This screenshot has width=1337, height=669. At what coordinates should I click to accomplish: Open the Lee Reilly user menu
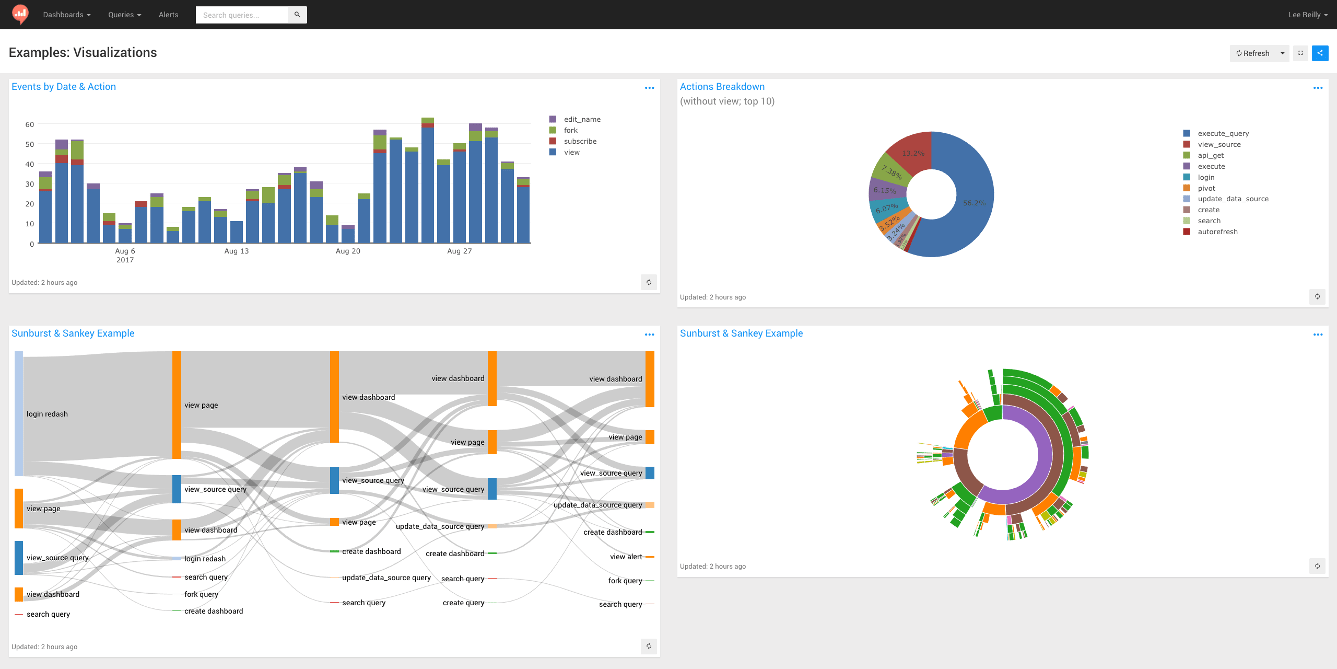point(1307,15)
